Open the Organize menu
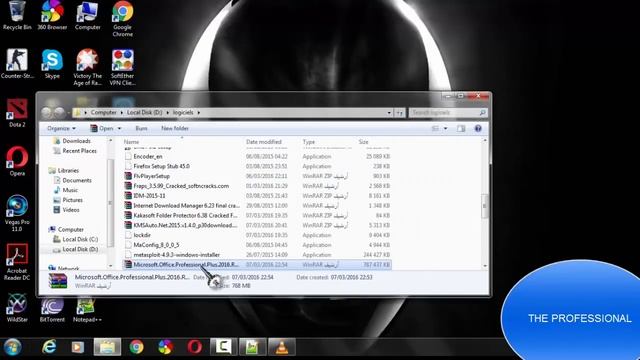Viewport: 640px width, 360px height. 61,128
